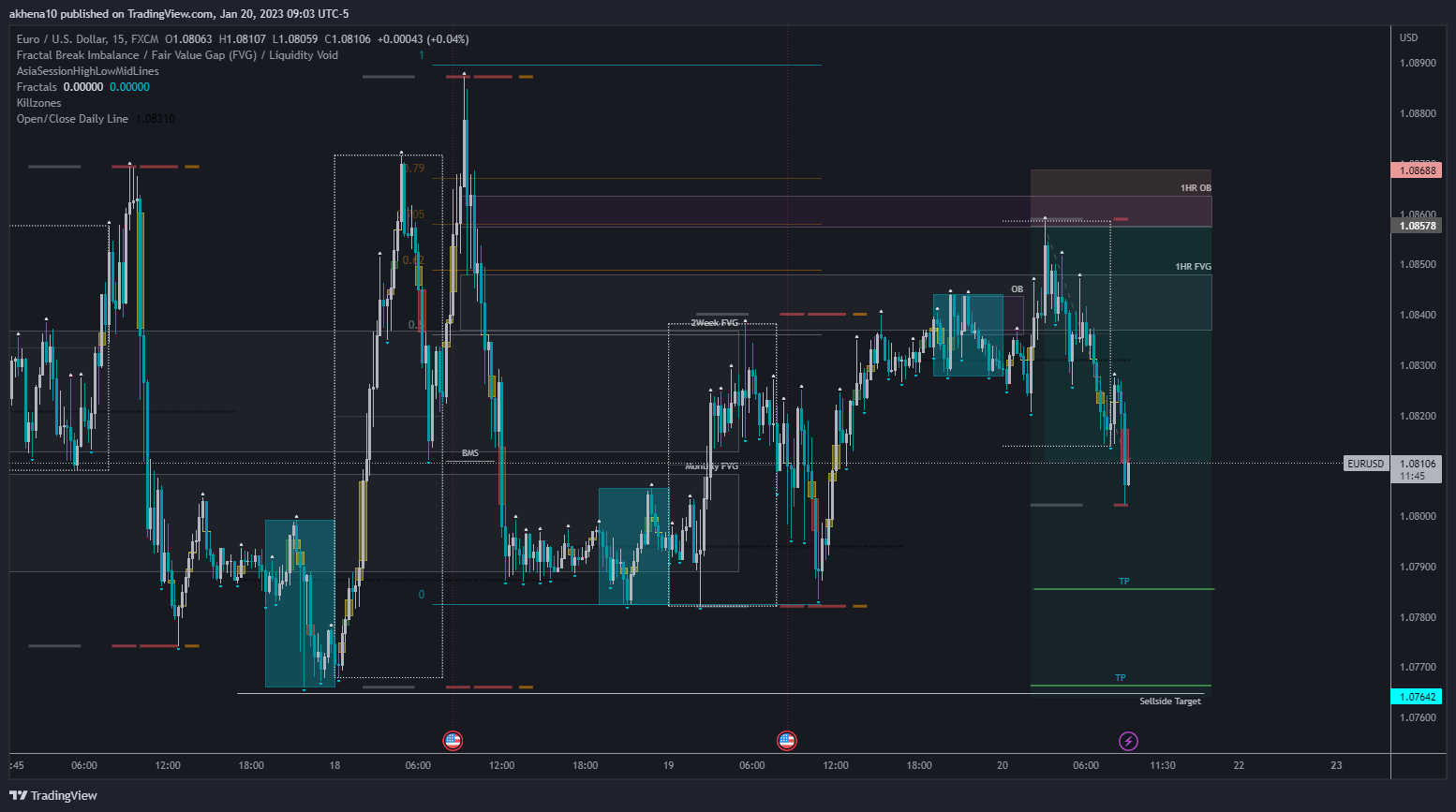Screen dimensions: 1456x812
Task: Click the USD currency label
Action: (x=1408, y=37)
